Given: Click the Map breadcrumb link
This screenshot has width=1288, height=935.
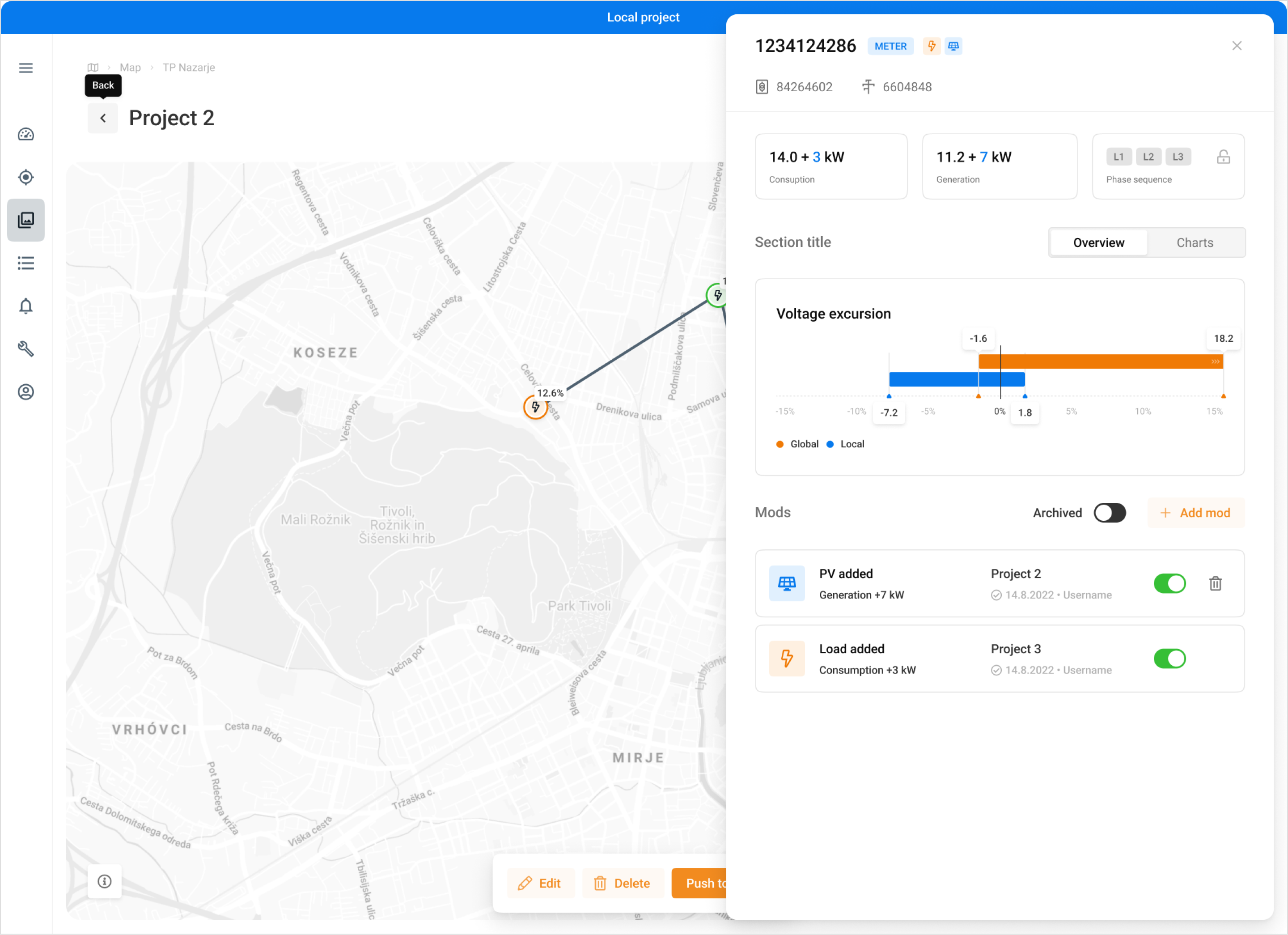Looking at the screenshot, I should point(130,68).
